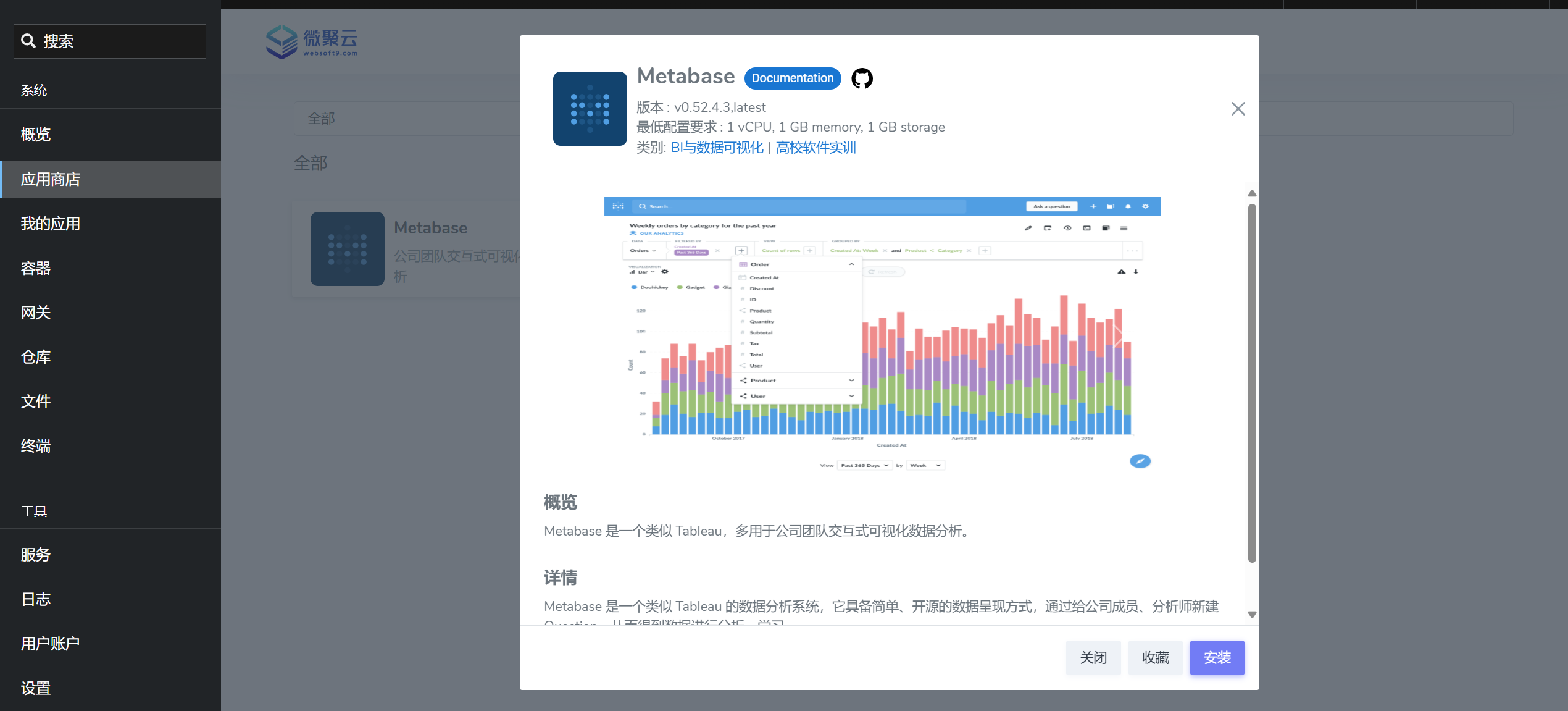Open the 我的应用 sidebar menu item

pyautogui.click(x=51, y=224)
